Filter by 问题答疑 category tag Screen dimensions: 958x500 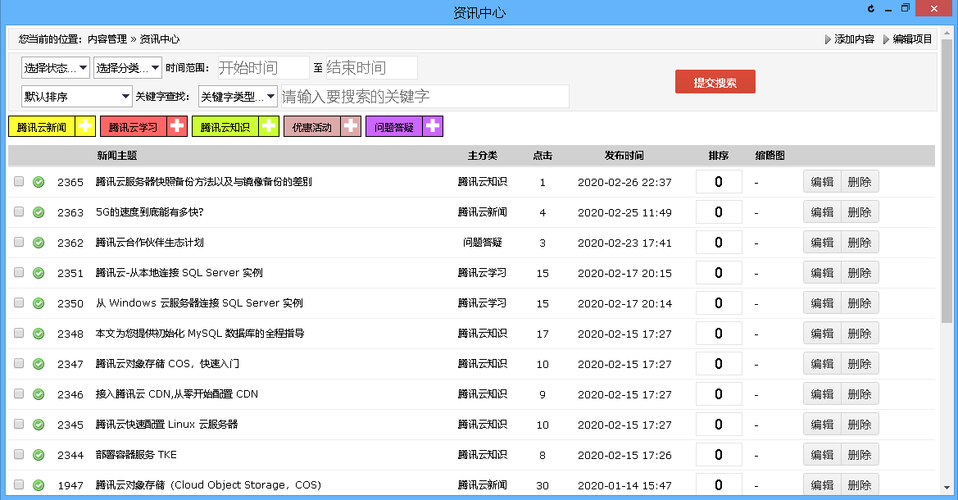tap(394, 127)
